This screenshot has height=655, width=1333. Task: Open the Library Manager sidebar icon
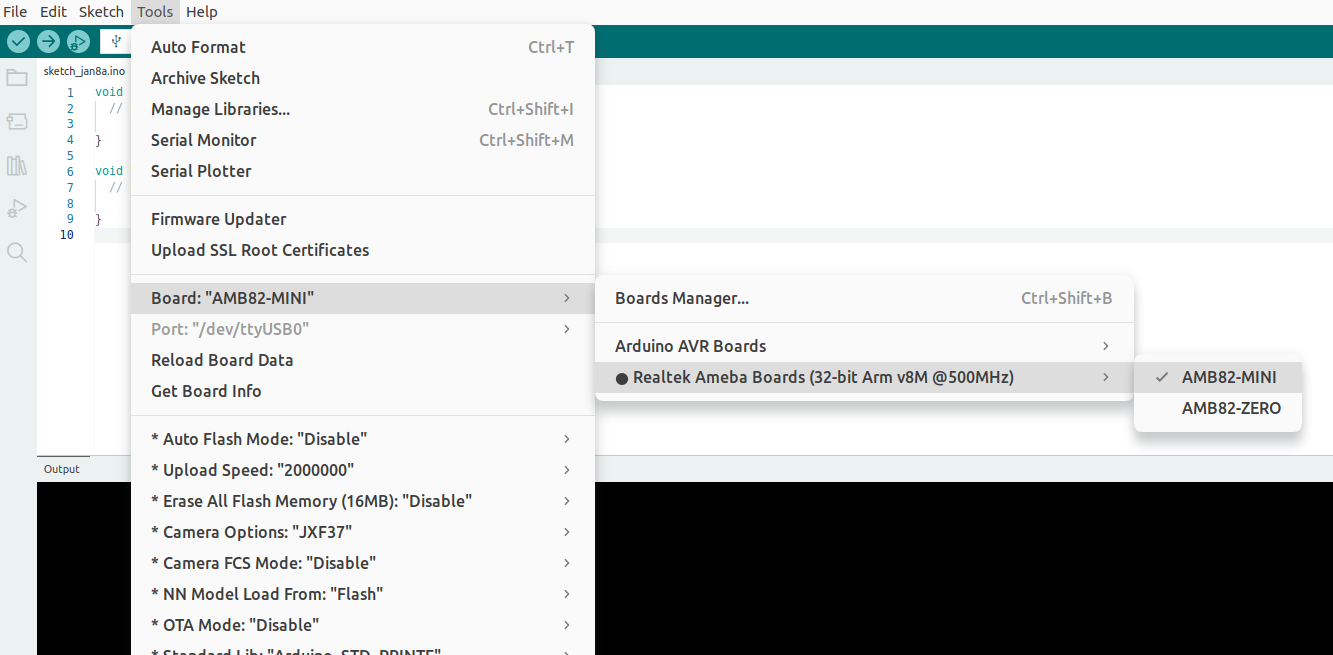tap(17, 165)
